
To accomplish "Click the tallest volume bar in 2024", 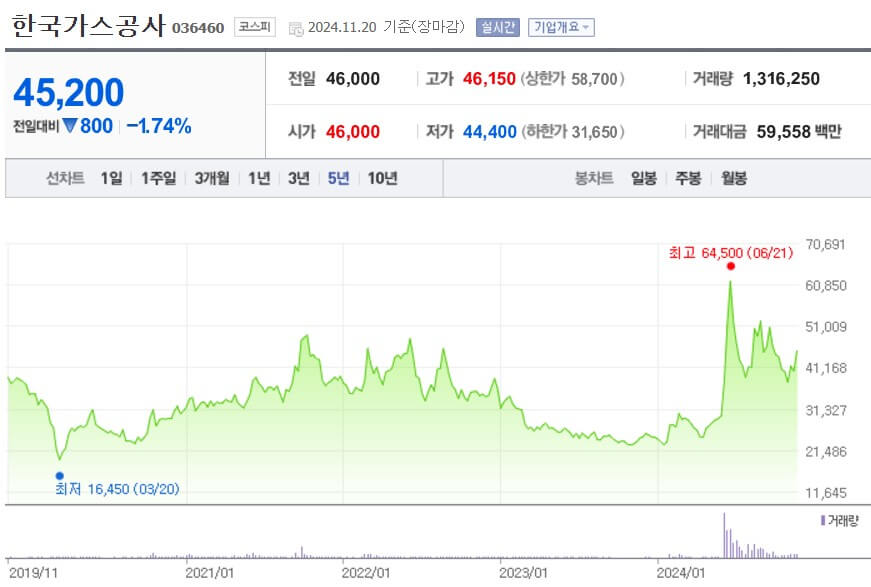I will [x=724, y=535].
